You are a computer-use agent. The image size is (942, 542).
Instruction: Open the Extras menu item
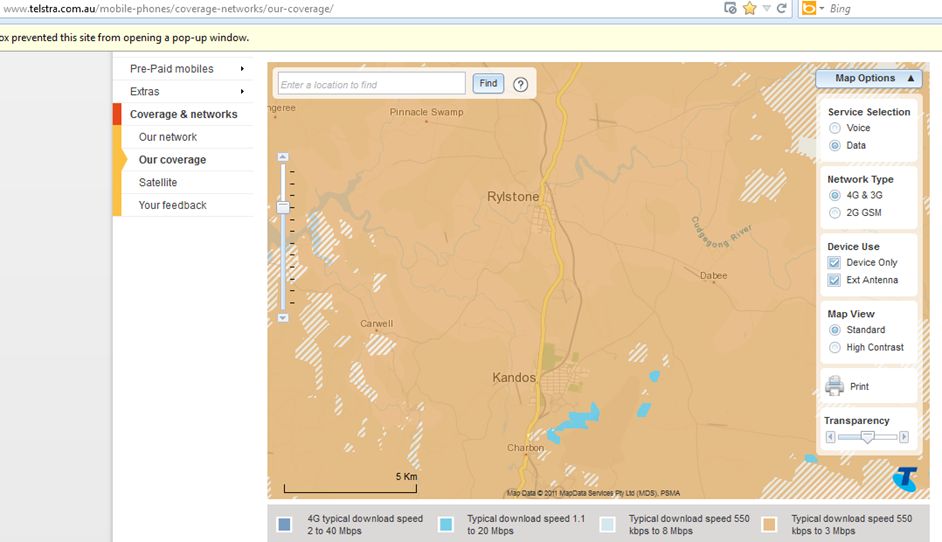[145, 91]
